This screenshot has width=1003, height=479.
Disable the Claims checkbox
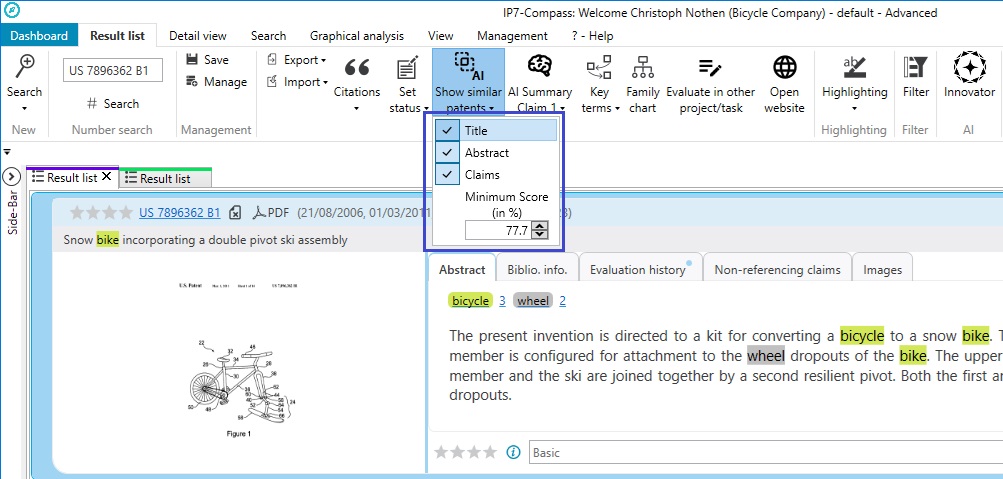point(449,175)
